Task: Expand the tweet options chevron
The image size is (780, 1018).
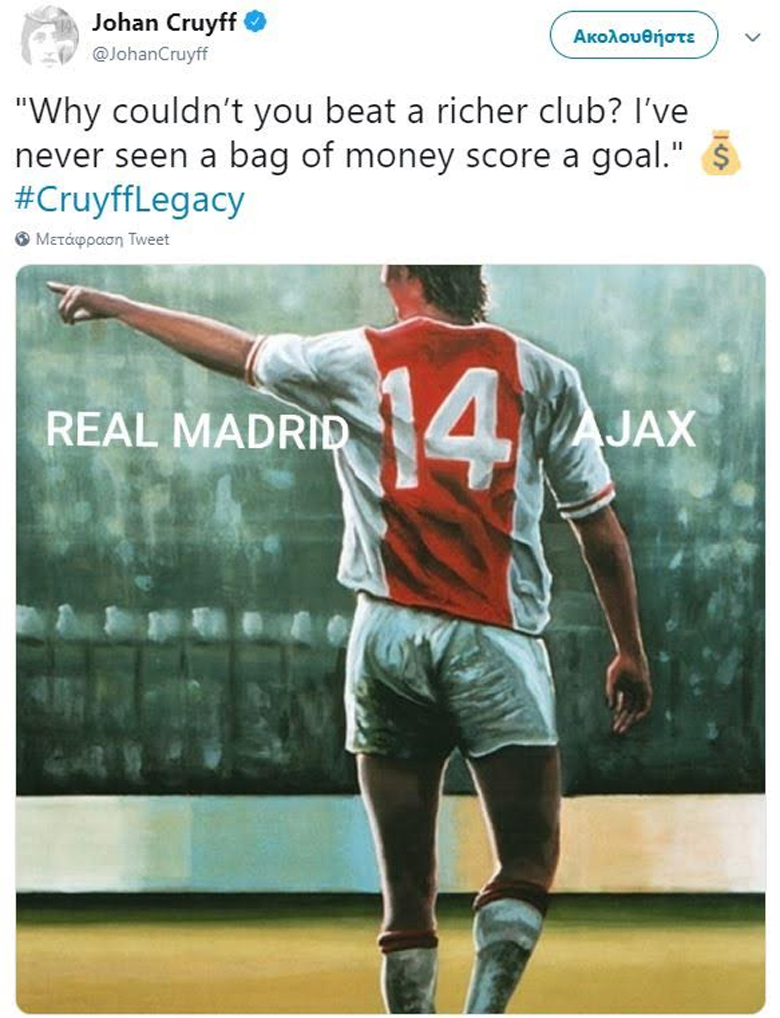Action: coord(752,38)
